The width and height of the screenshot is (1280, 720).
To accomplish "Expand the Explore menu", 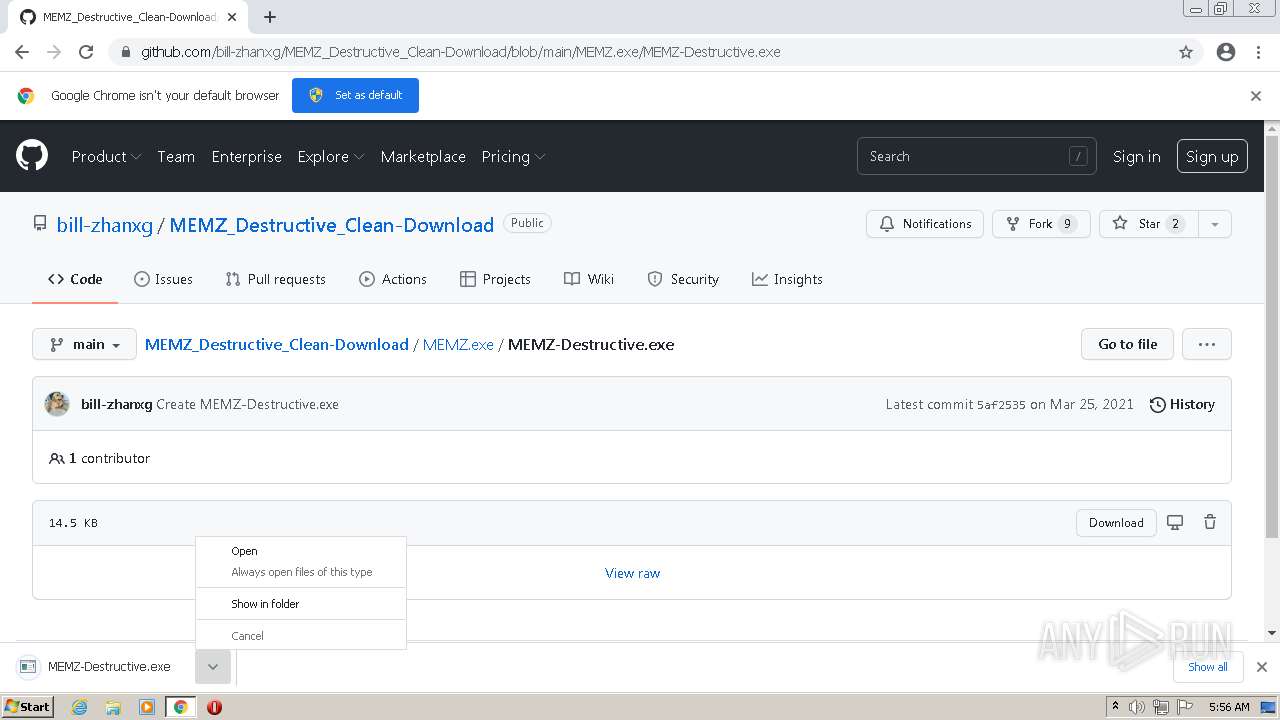I will tap(330, 156).
